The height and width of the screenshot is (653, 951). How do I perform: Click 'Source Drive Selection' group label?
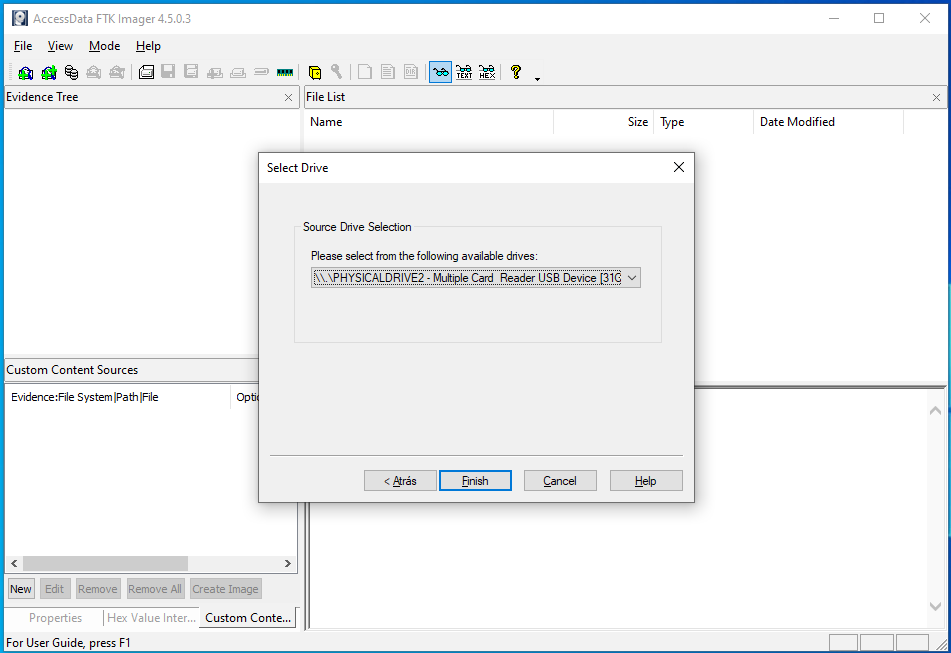coord(357,227)
